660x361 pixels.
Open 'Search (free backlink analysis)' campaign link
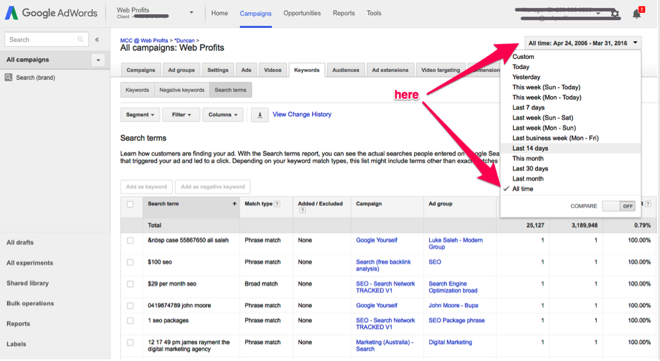click(383, 265)
